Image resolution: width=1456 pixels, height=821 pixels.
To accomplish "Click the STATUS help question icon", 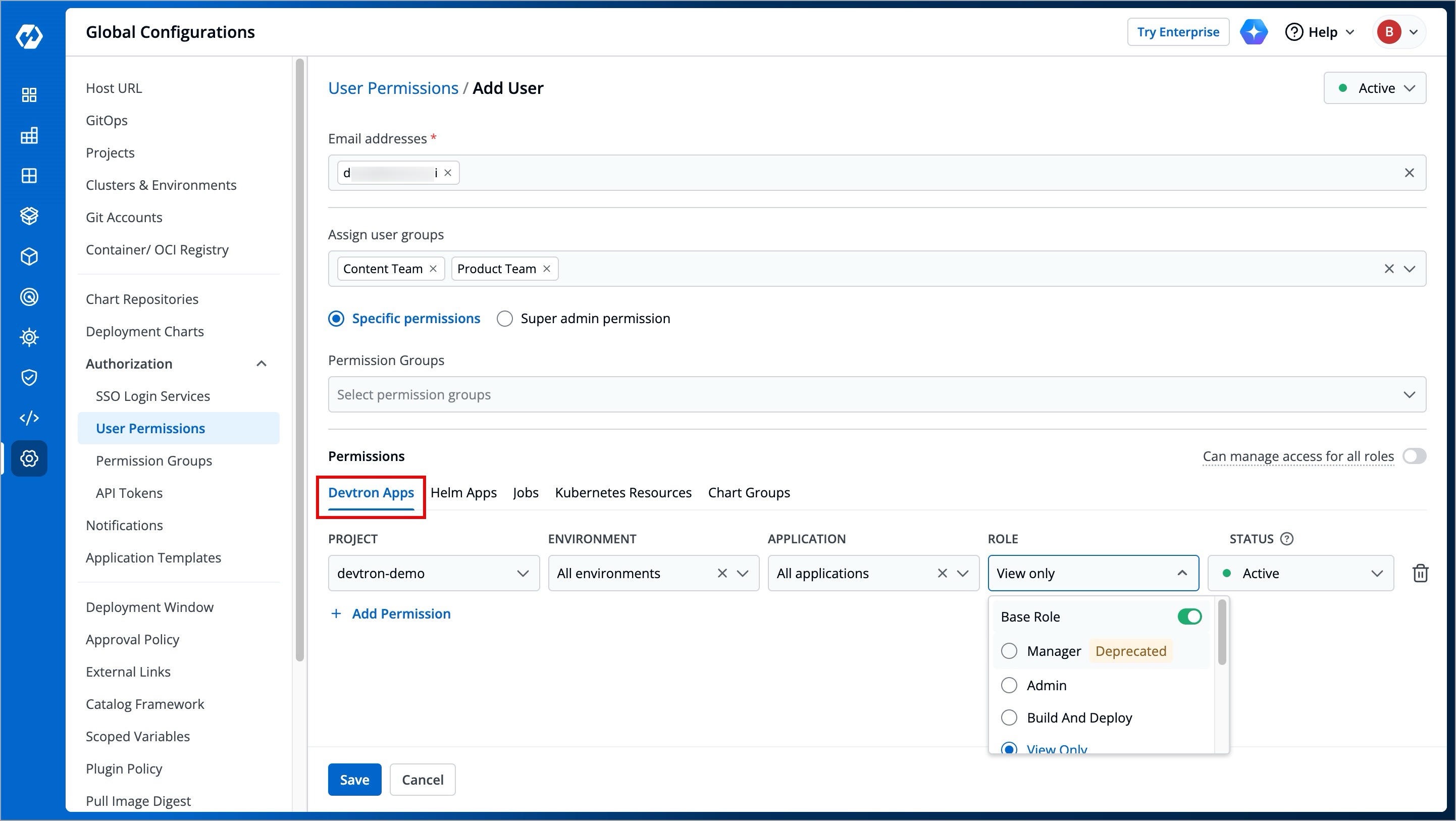I will coord(1287,539).
